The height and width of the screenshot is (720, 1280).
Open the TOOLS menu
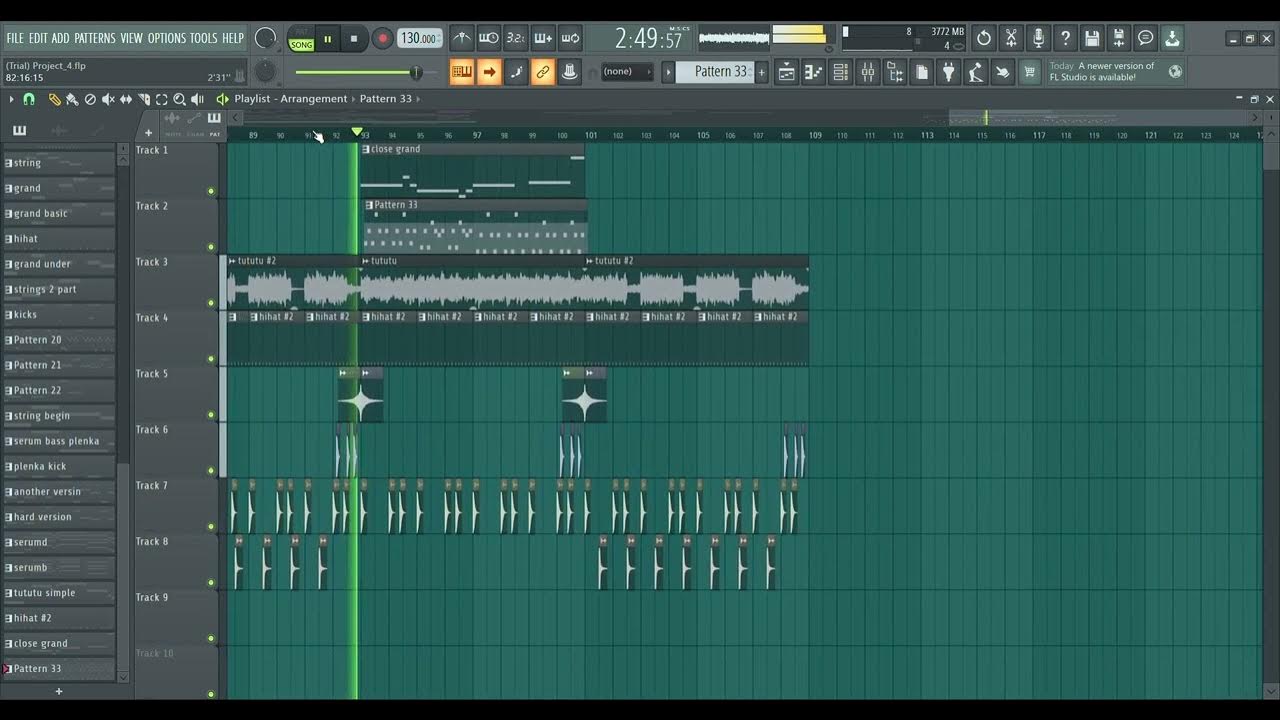tap(204, 38)
